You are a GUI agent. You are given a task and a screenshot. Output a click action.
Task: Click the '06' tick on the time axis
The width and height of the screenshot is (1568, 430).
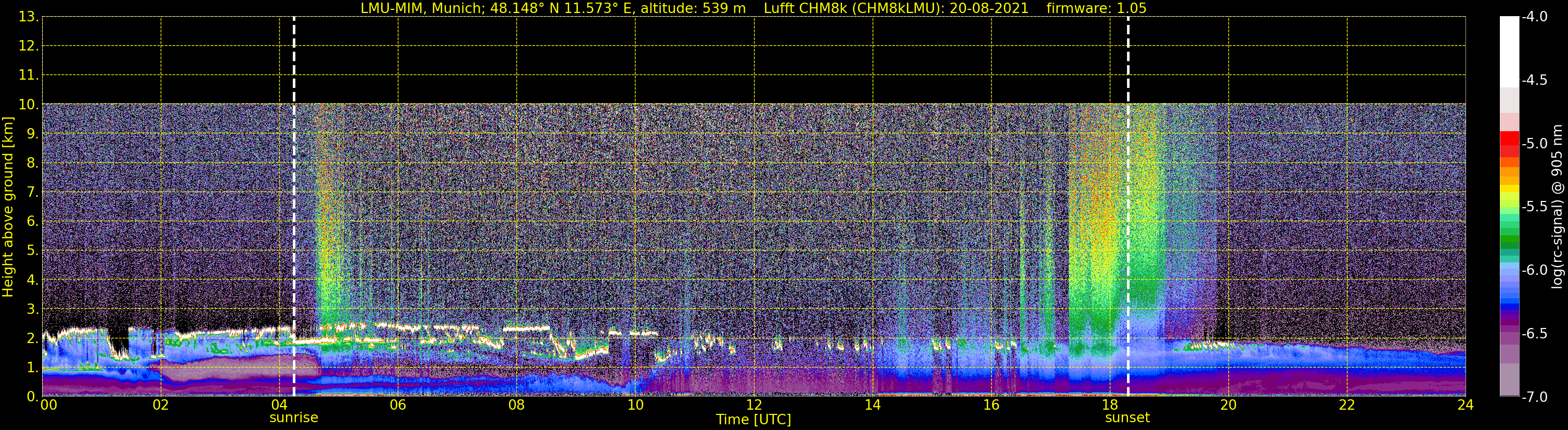[398, 405]
